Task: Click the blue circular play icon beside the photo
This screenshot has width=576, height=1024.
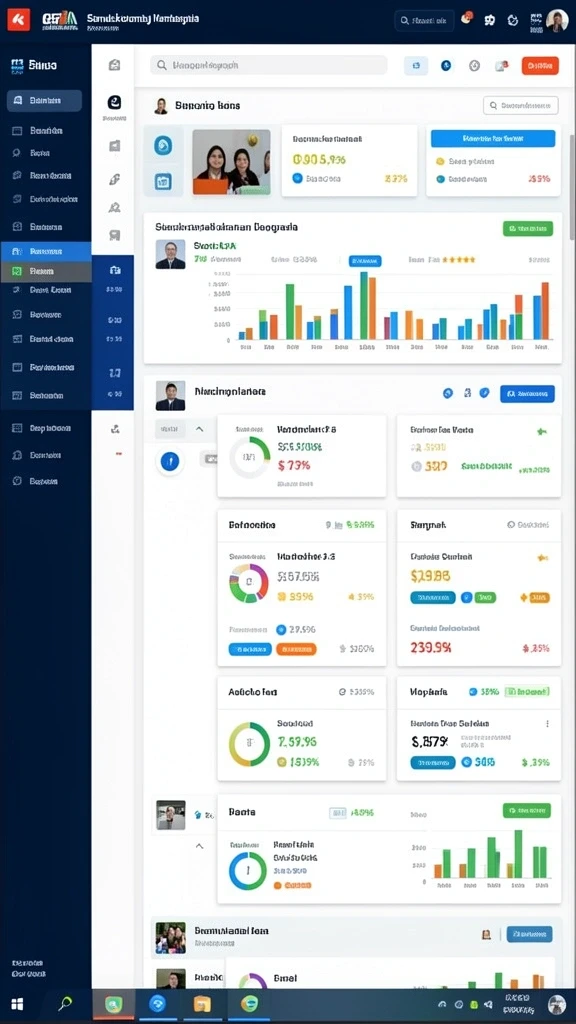Action: [163, 145]
